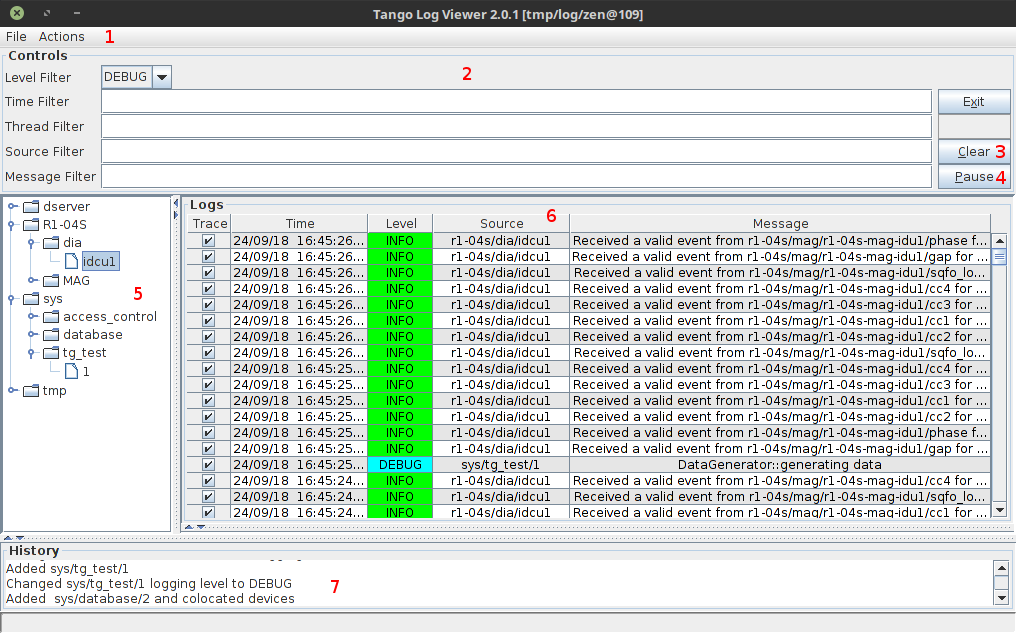The width and height of the screenshot is (1016, 633).
Task: Focus the Source Filter input
Action: 516,152
